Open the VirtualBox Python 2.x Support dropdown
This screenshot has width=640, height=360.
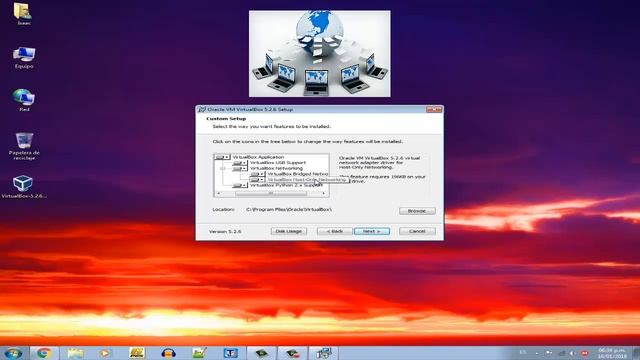coord(240,185)
